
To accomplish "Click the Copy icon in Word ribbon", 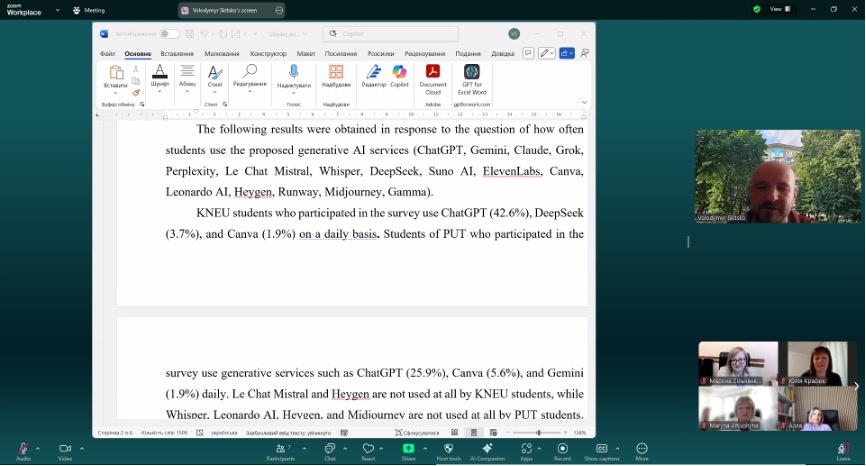I will [135, 81].
